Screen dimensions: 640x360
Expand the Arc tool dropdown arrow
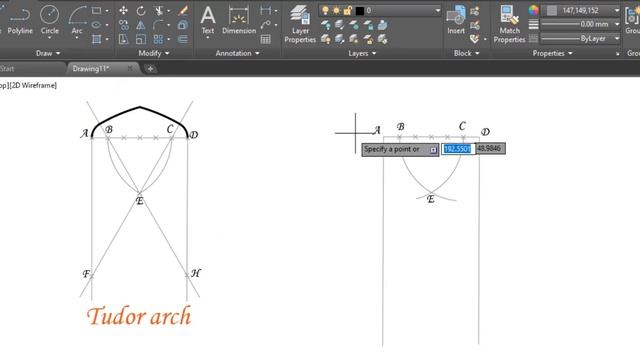coord(77,38)
